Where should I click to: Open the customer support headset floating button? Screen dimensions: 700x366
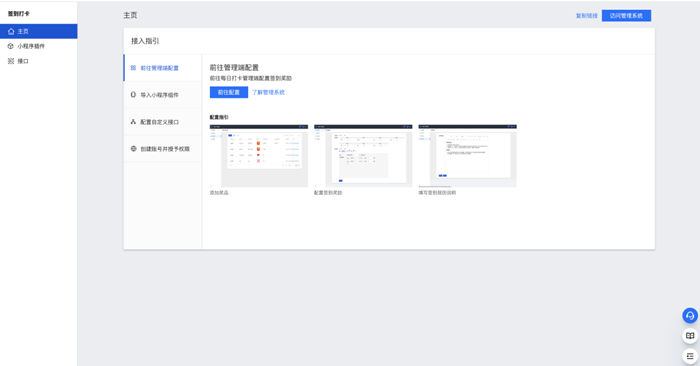click(x=690, y=316)
